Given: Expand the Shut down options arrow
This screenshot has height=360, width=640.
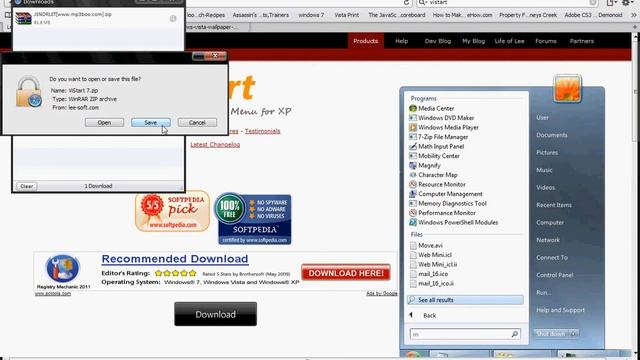Looking at the screenshot, I should pyautogui.click(x=574, y=334).
